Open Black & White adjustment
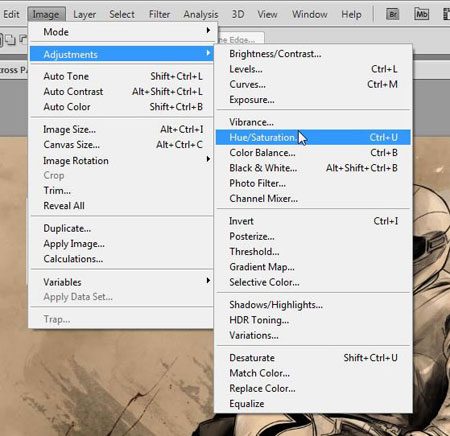The height and width of the screenshot is (436, 450). coord(313,168)
